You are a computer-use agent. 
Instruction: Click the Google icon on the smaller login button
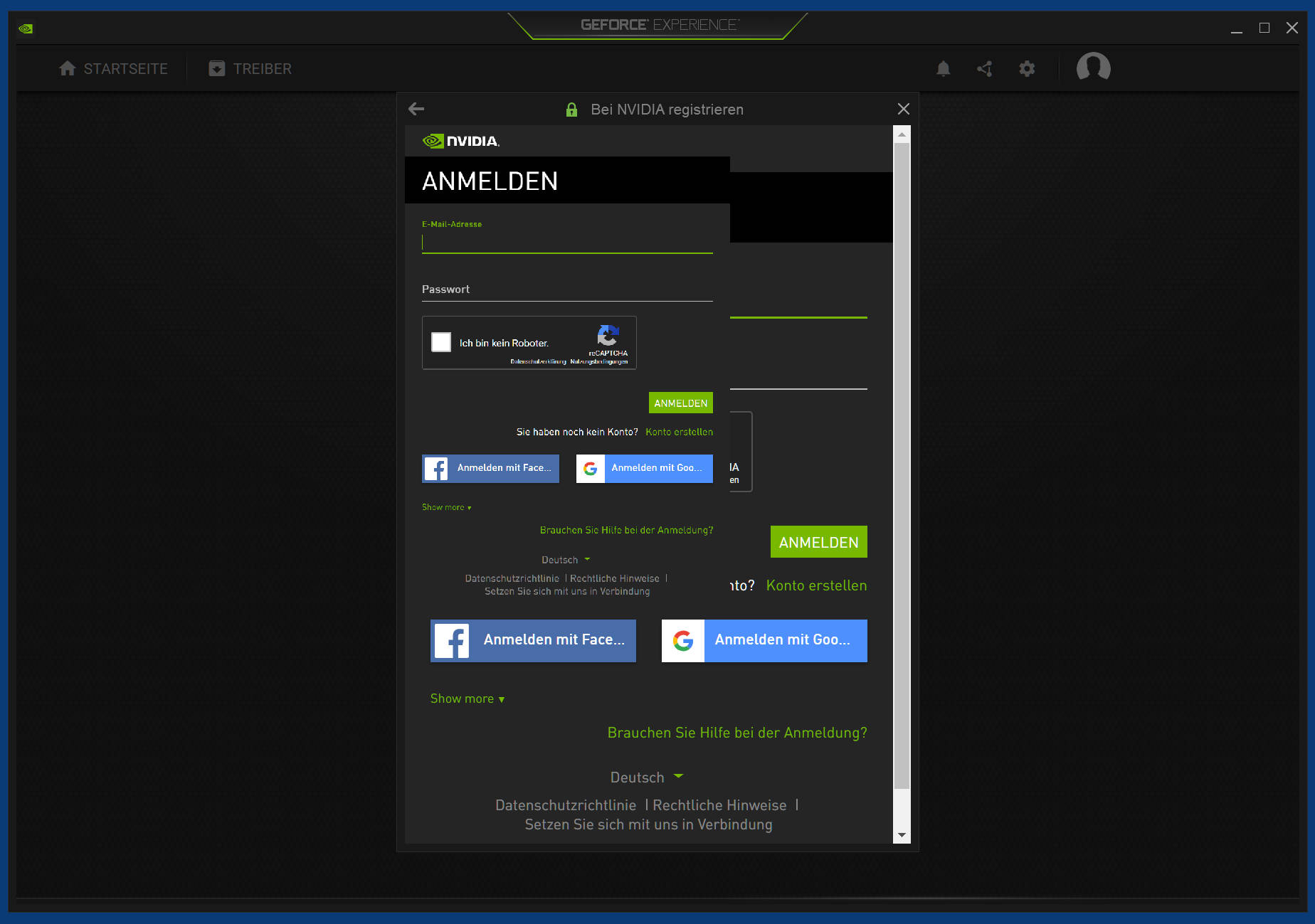(x=590, y=469)
